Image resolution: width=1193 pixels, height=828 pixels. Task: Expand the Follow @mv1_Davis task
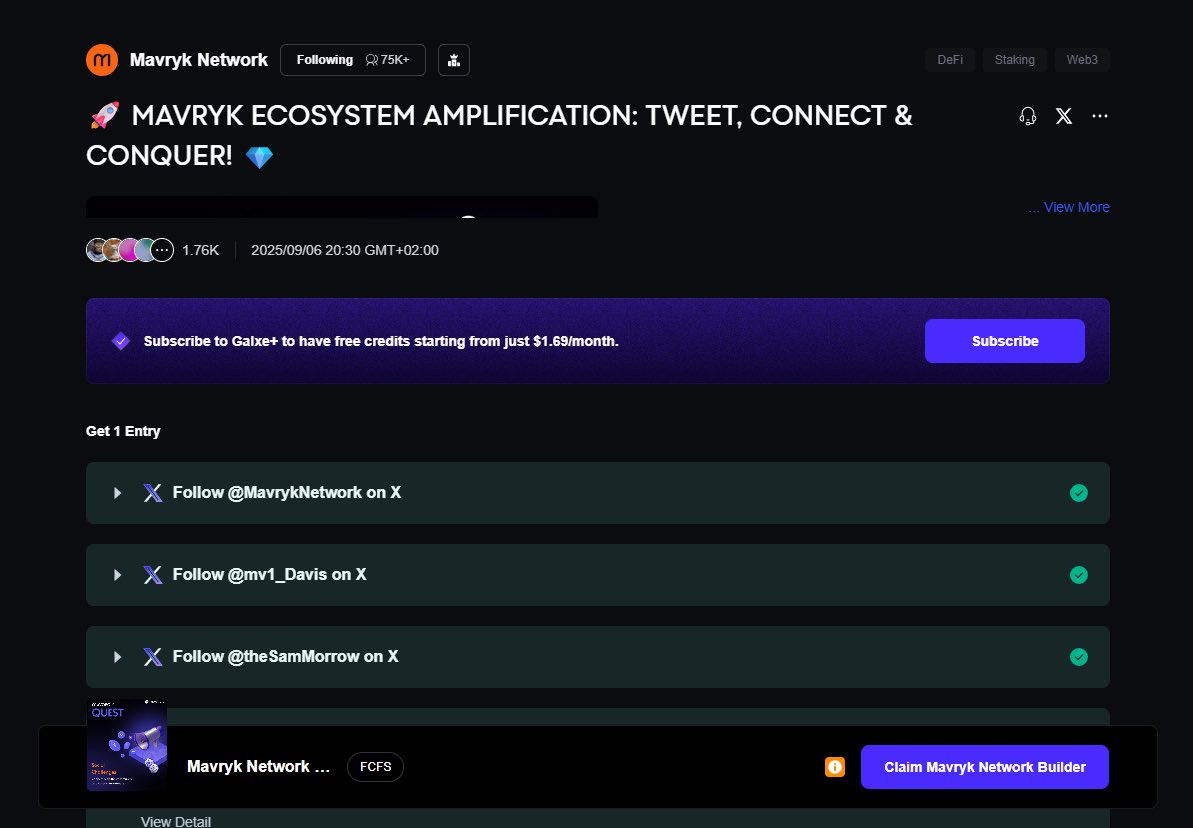click(117, 575)
